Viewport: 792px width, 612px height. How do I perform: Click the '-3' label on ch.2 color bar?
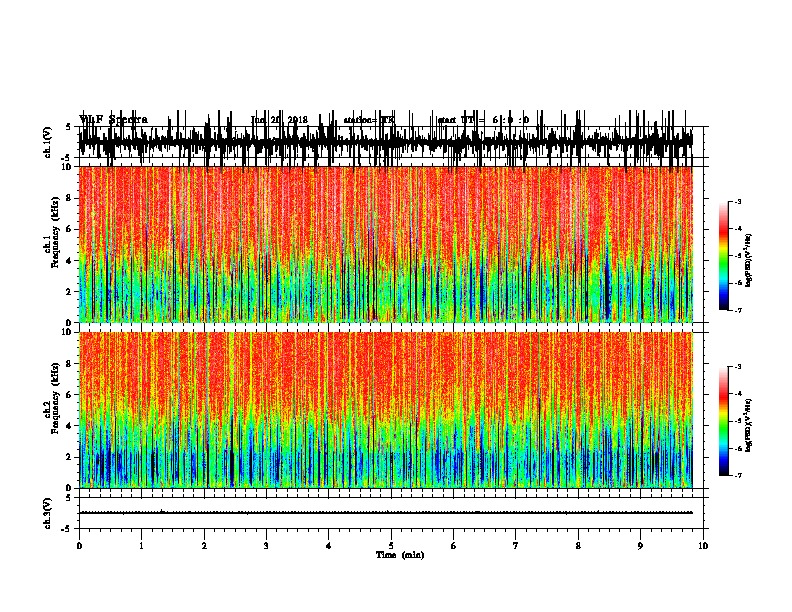(738, 367)
